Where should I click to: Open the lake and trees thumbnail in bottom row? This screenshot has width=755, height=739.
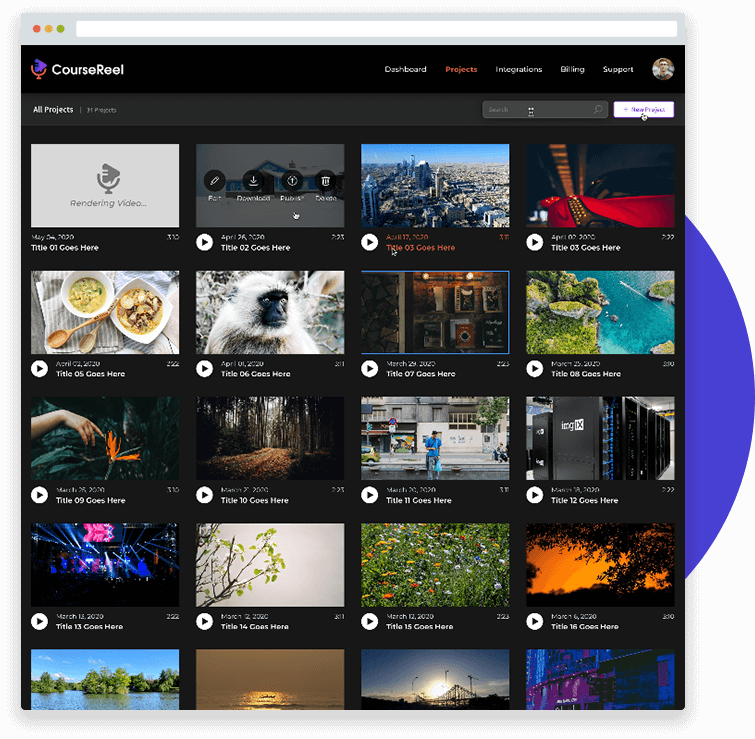pyautogui.click(x=105, y=679)
